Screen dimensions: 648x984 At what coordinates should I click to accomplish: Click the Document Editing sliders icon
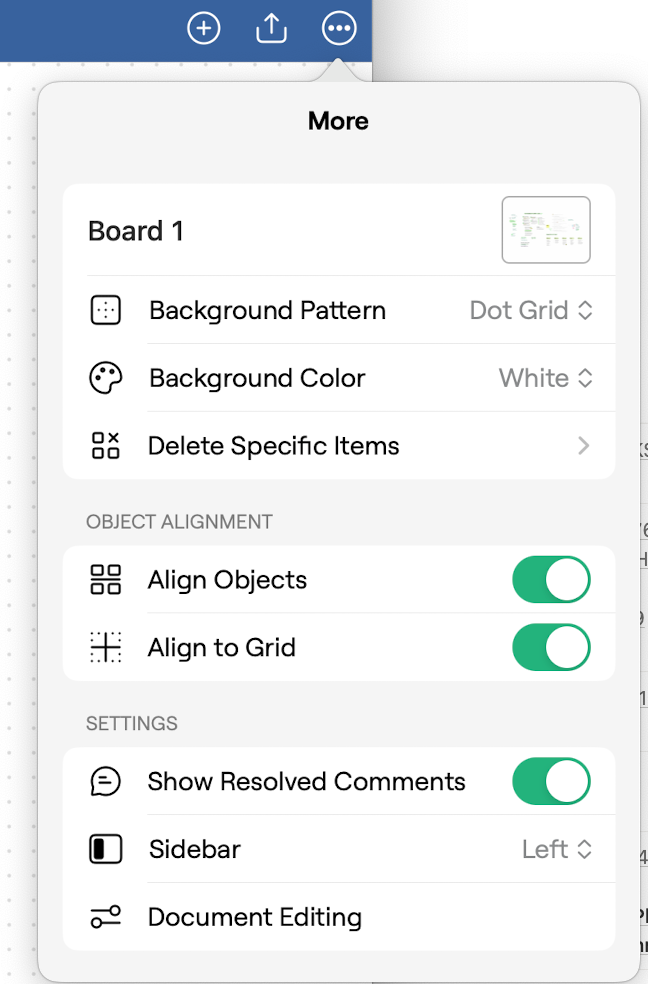(x=105, y=917)
